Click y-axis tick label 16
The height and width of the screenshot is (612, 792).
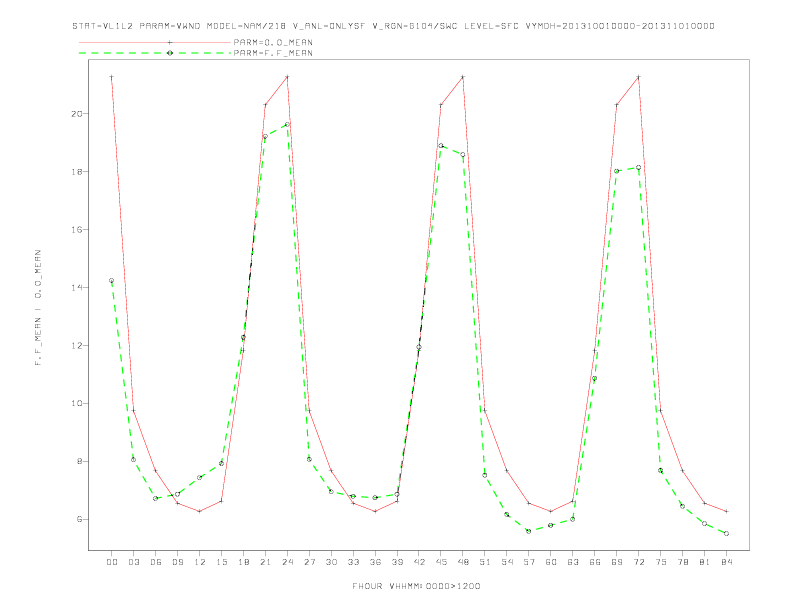coord(77,230)
